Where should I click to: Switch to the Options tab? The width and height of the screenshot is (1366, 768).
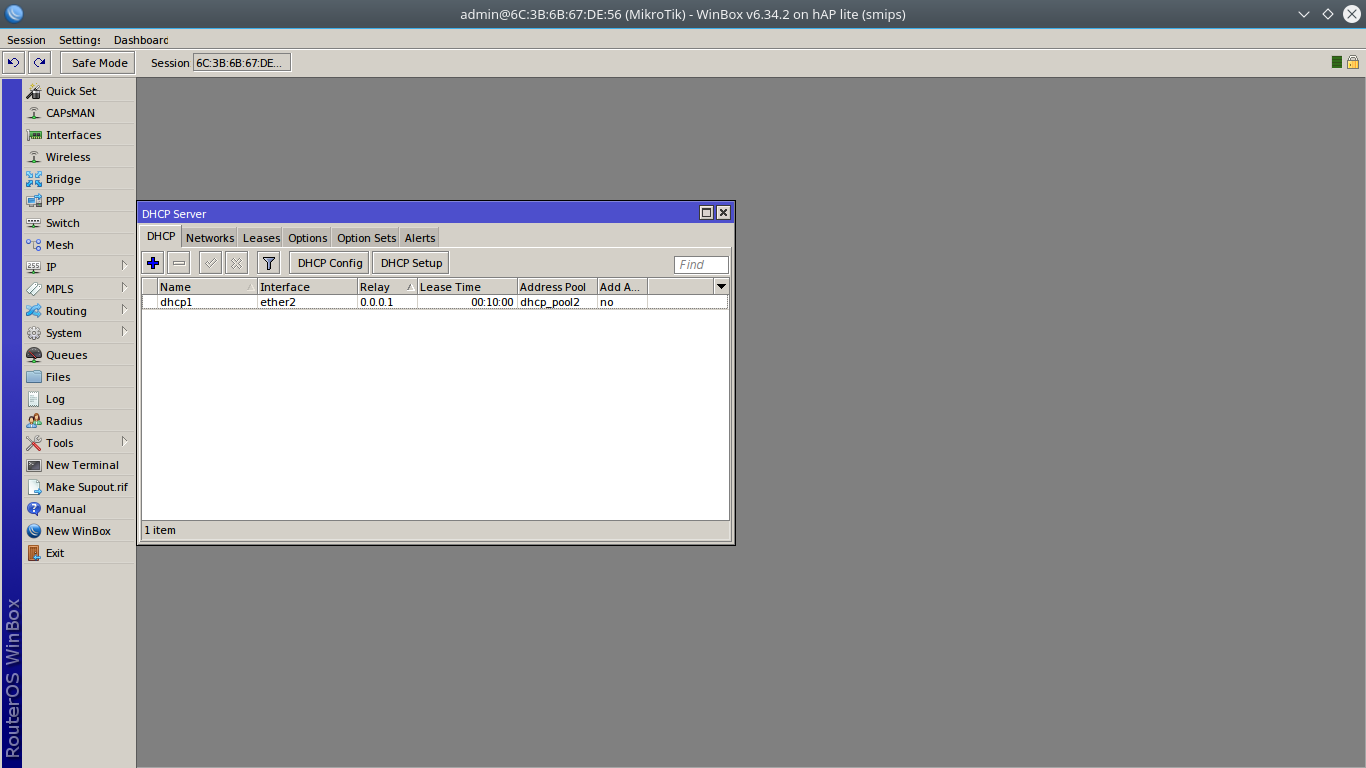click(307, 238)
